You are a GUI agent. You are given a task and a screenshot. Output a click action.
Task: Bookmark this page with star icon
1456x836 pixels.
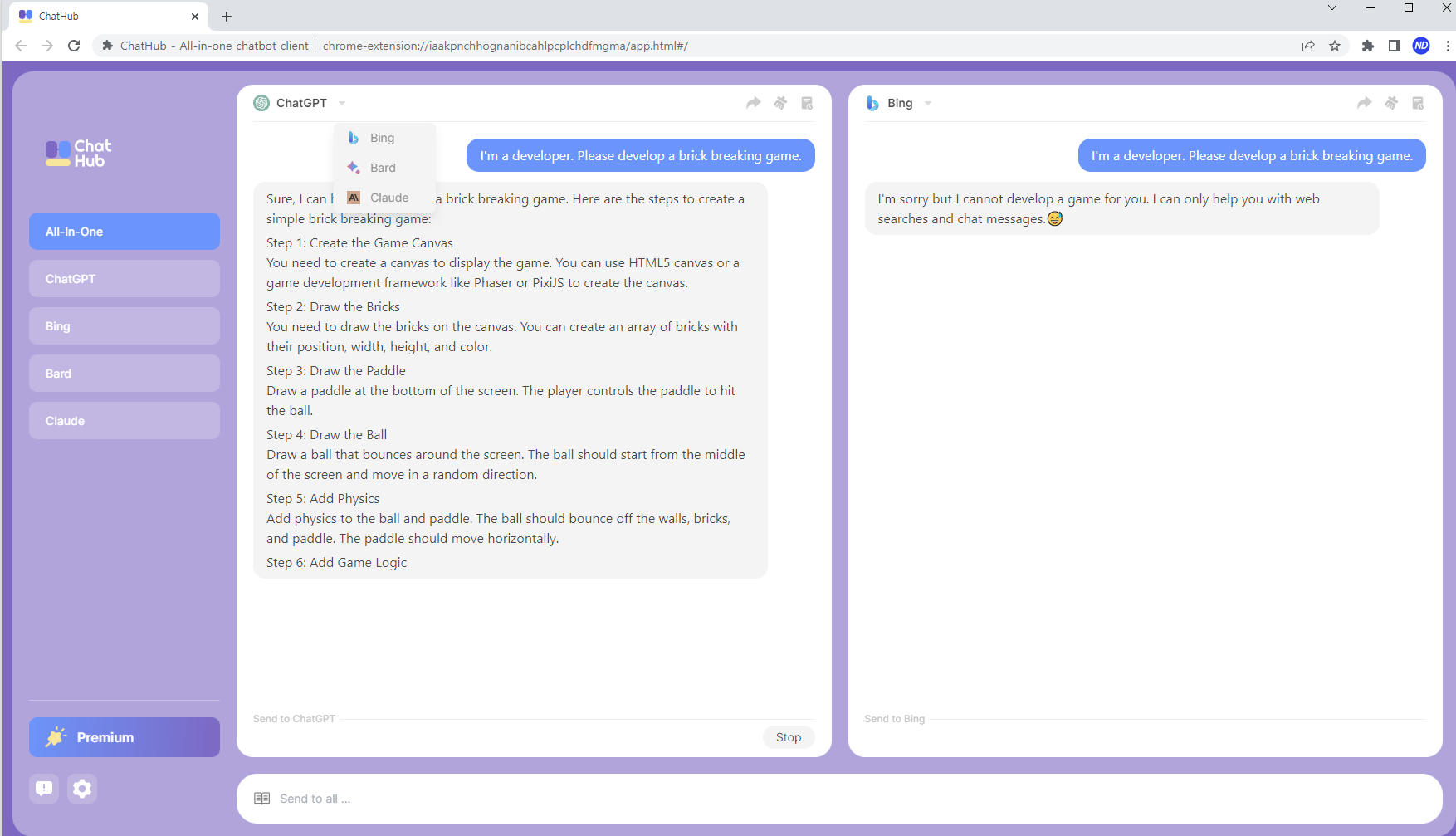click(x=1335, y=46)
